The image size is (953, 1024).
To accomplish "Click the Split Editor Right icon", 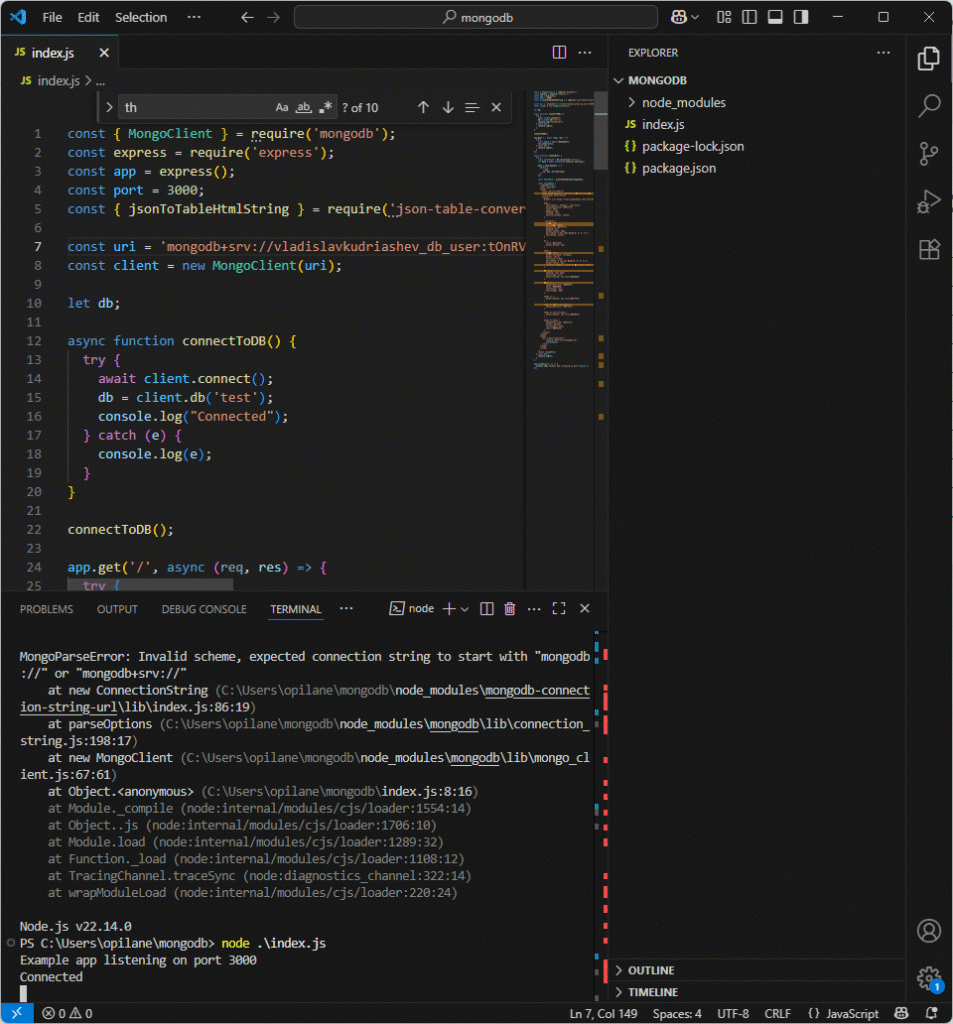I will coord(560,52).
